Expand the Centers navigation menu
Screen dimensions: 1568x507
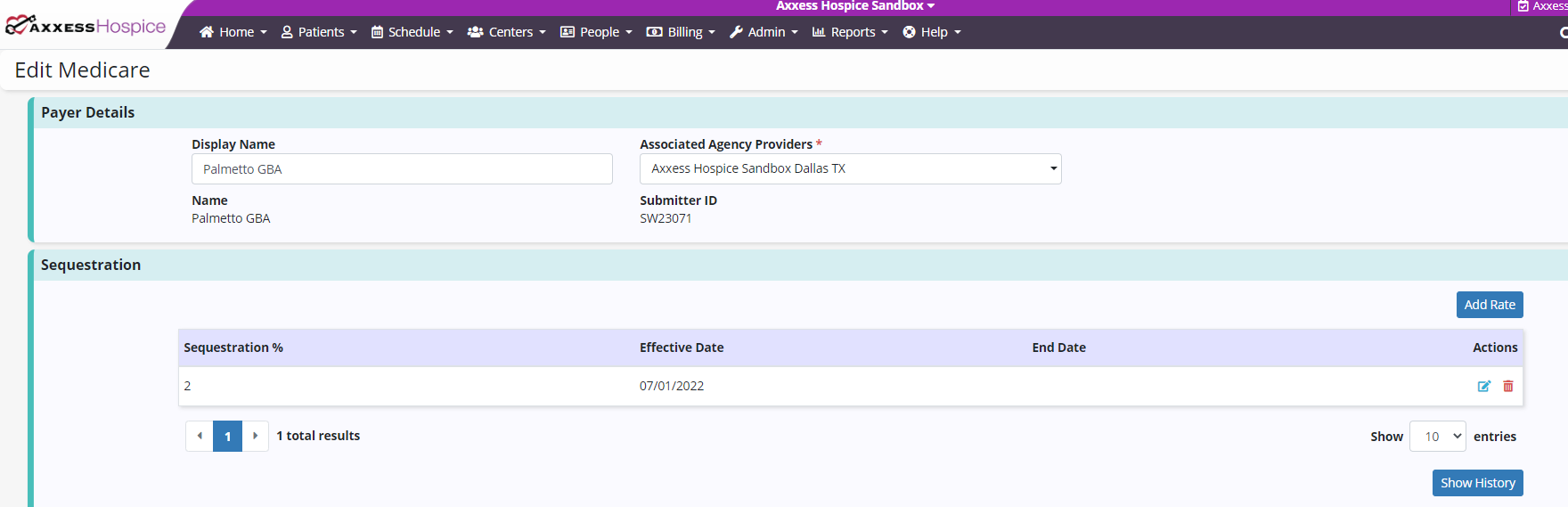tap(507, 32)
